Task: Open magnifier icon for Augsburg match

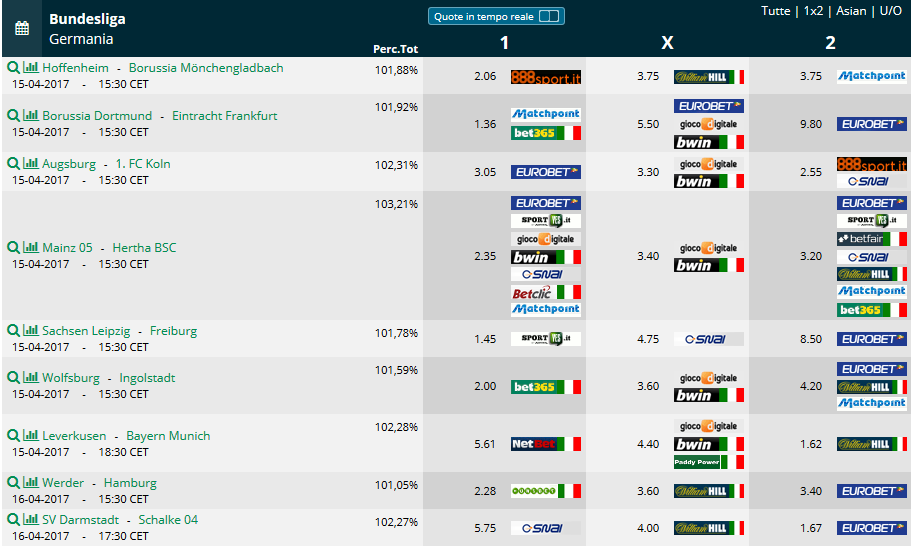Action: coord(13,164)
